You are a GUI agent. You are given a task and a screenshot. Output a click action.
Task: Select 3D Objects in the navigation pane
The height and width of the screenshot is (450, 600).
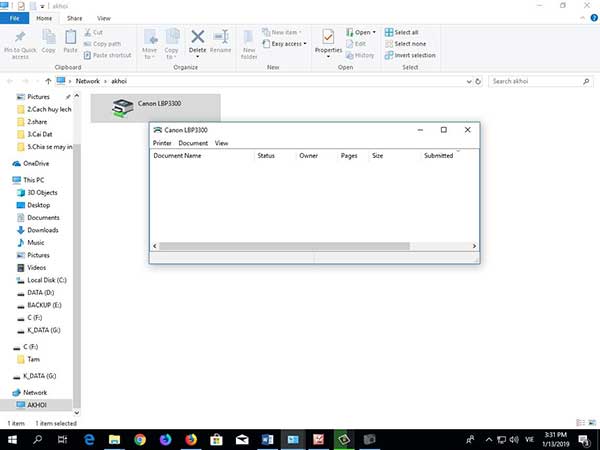(x=37, y=192)
